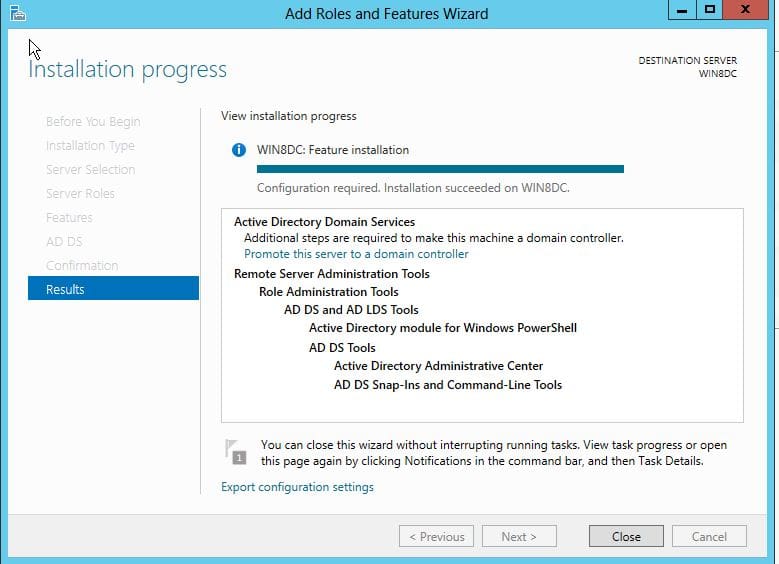Select AD DS and AD LDS Tools entry
The image size is (779, 564).
[351, 310]
